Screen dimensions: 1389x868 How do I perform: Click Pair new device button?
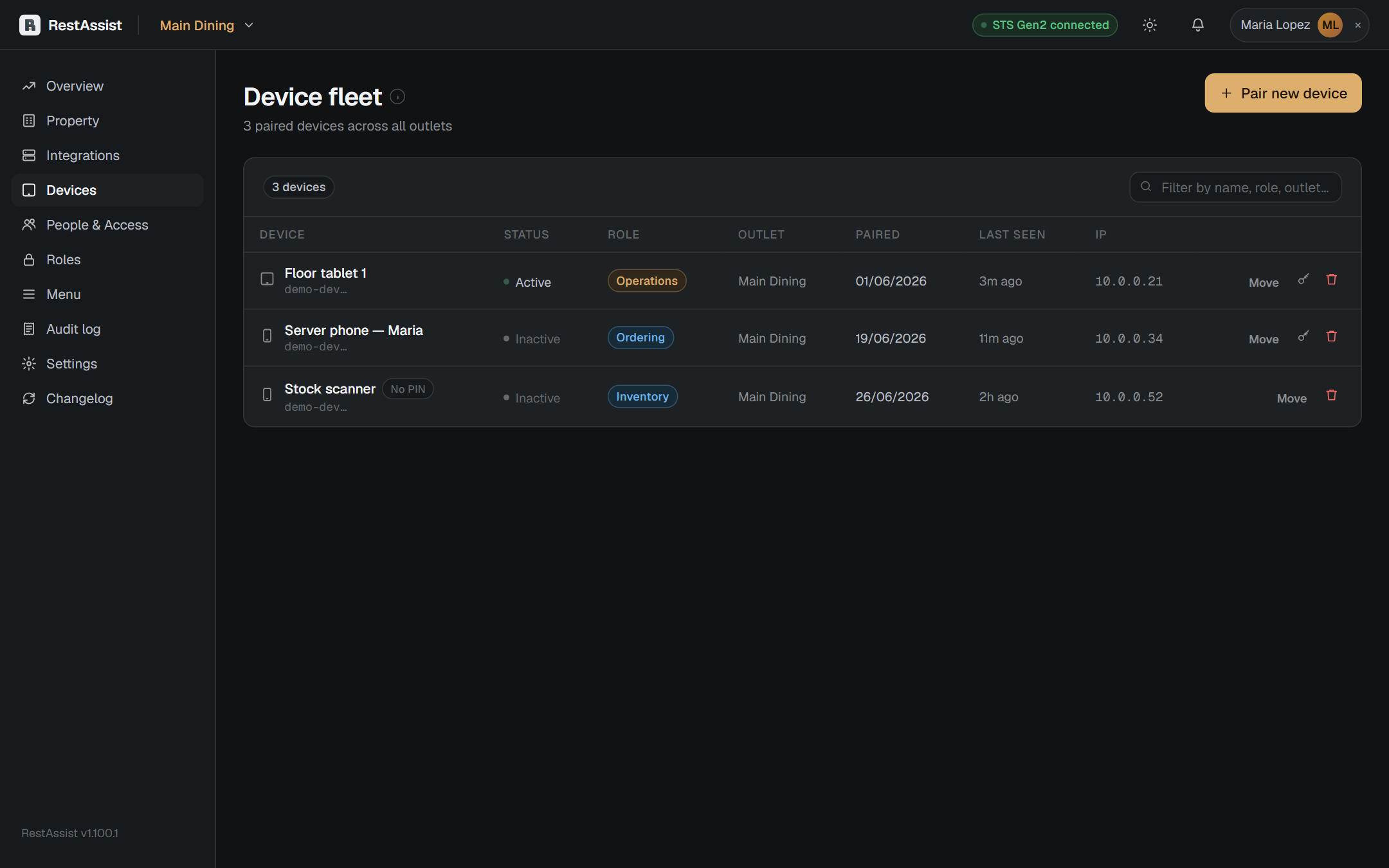pos(1283,93)
